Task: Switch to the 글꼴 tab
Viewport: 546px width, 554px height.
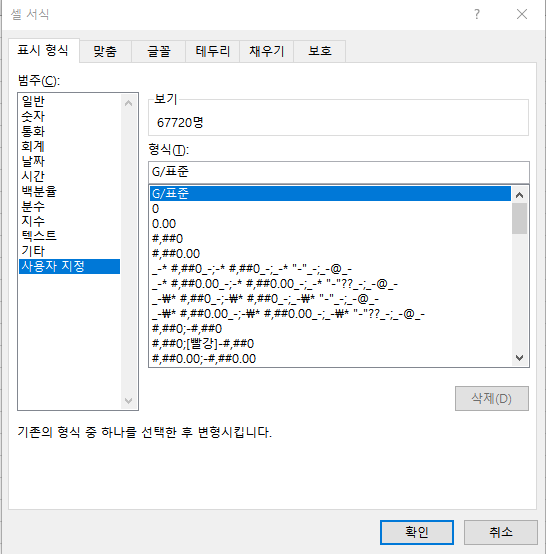Action: (159, 51)
